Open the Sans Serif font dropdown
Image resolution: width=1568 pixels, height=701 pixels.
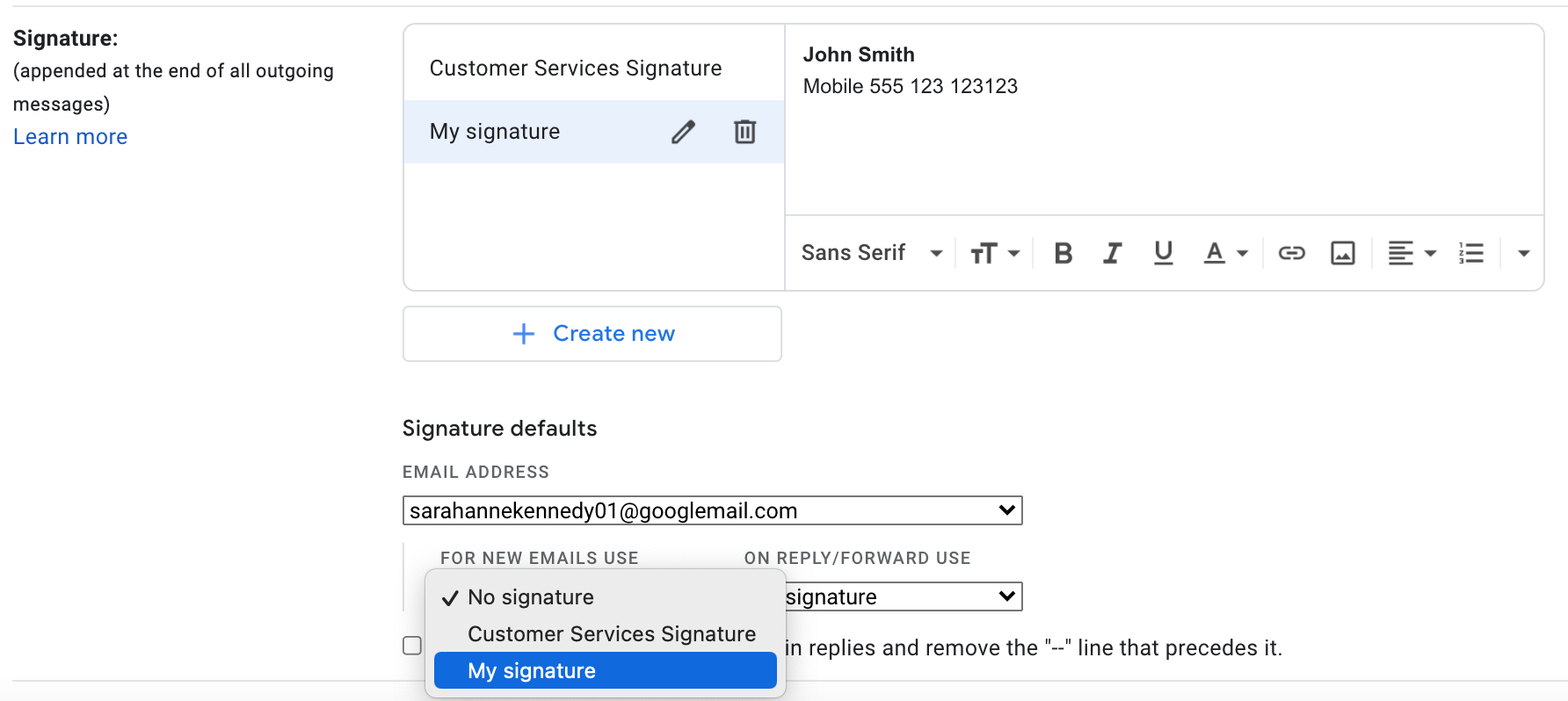click(x=872, y=253)
